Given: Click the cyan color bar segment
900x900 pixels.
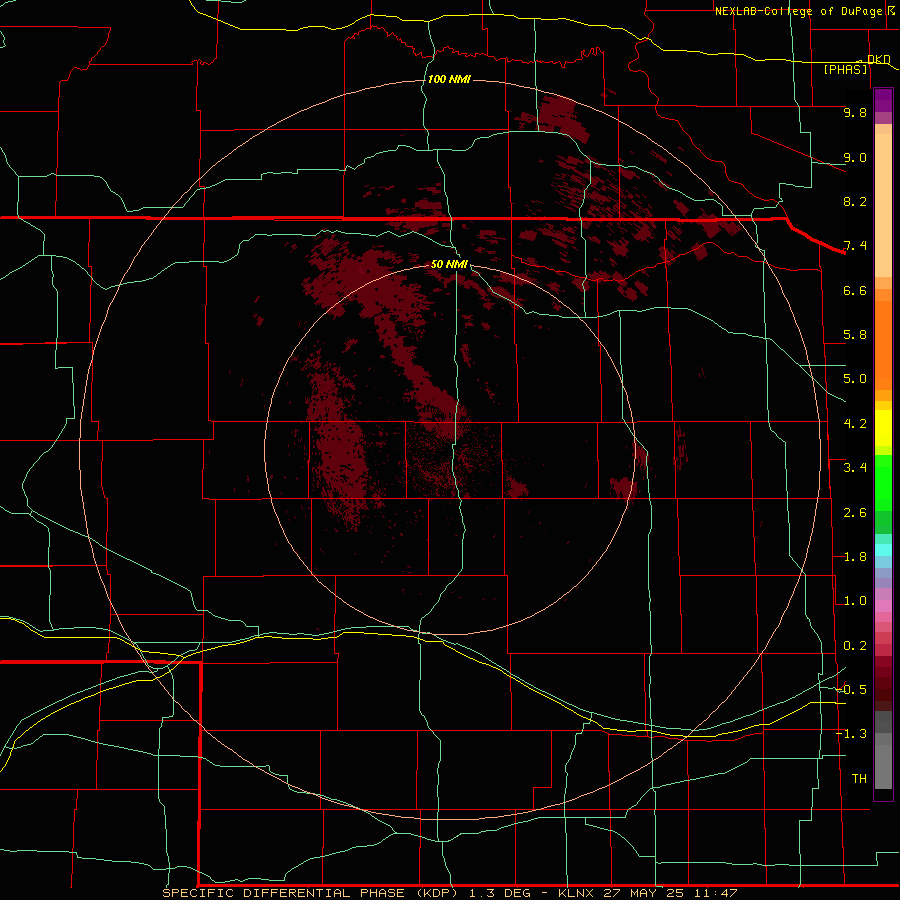Looking at the screenshot, I should point(883,549).
